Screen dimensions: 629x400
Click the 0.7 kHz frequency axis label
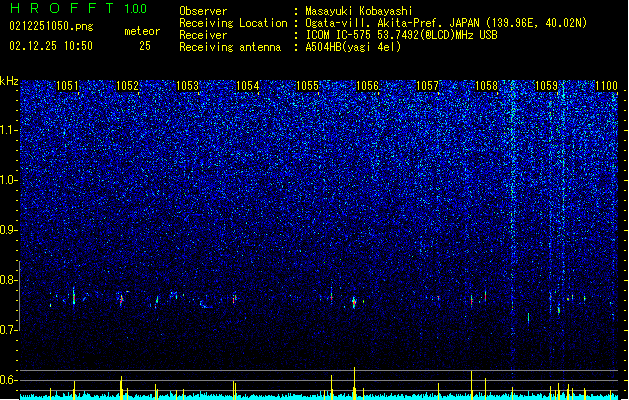coord(8,330)
